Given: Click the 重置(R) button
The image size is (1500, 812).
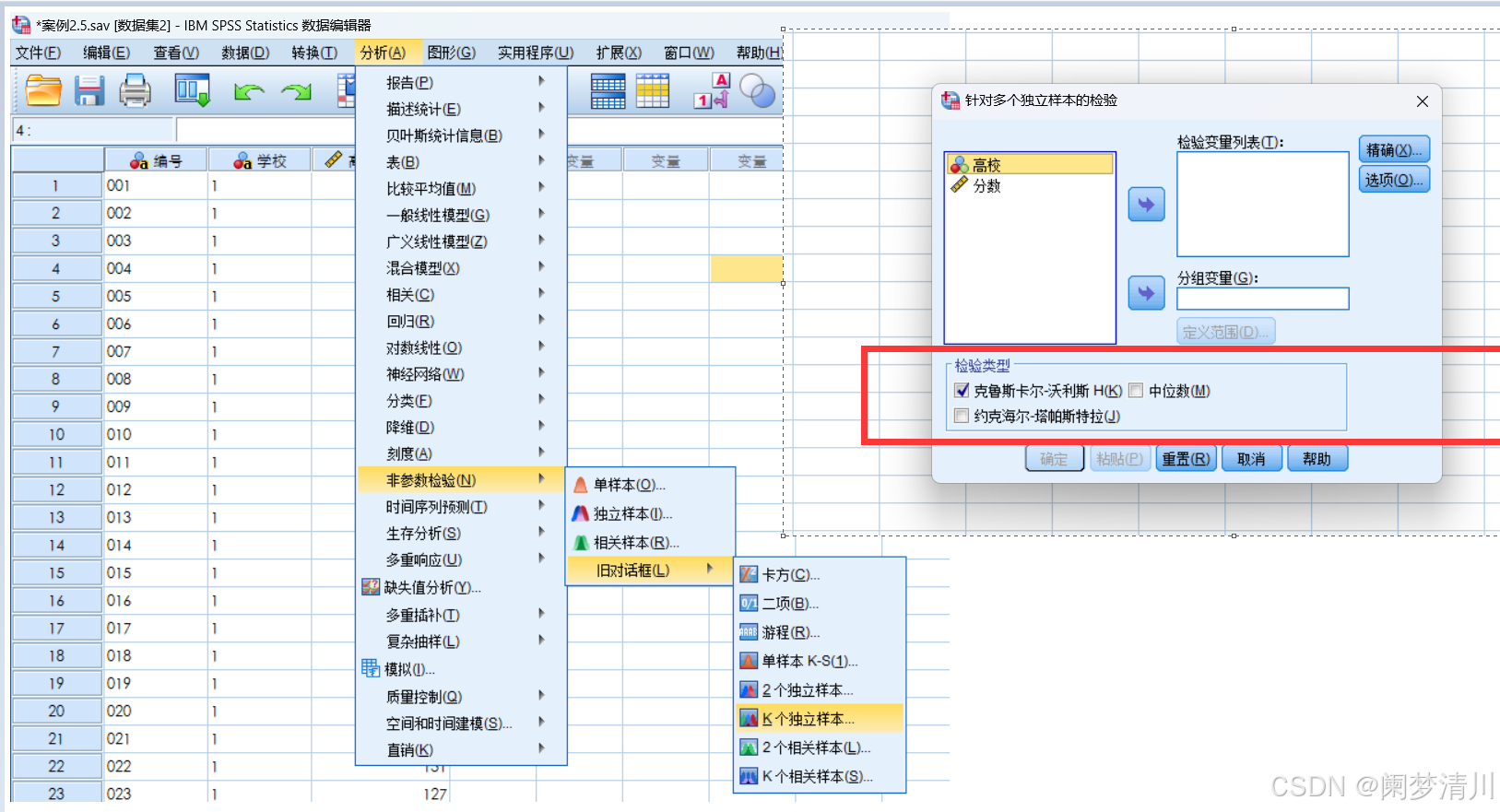Looking at the screenshot, I should pos(1187,459).
